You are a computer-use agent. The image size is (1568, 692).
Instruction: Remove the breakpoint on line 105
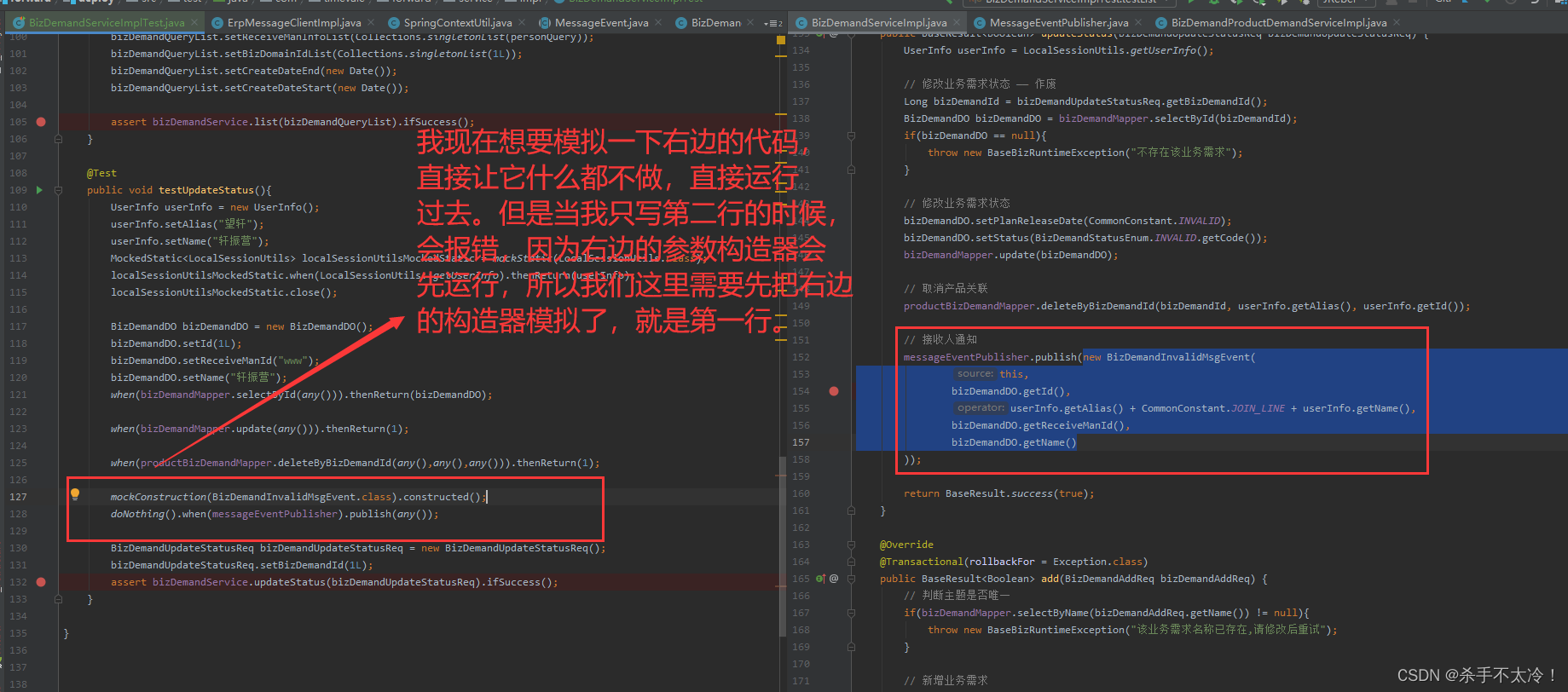click(x=41, y=122)
